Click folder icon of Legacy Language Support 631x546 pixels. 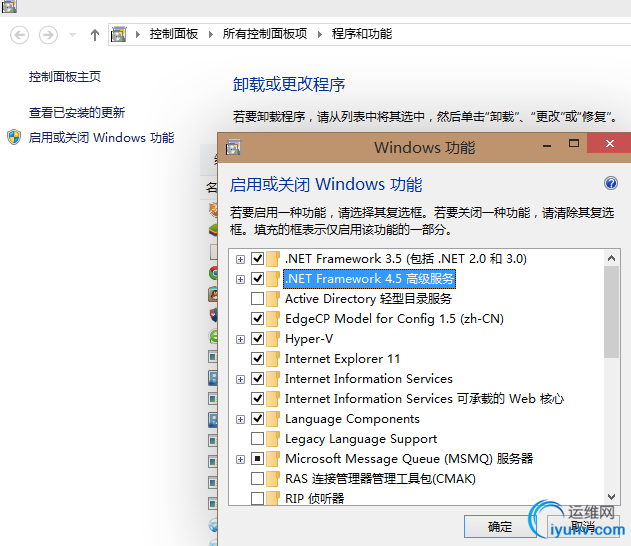(273, 439)
